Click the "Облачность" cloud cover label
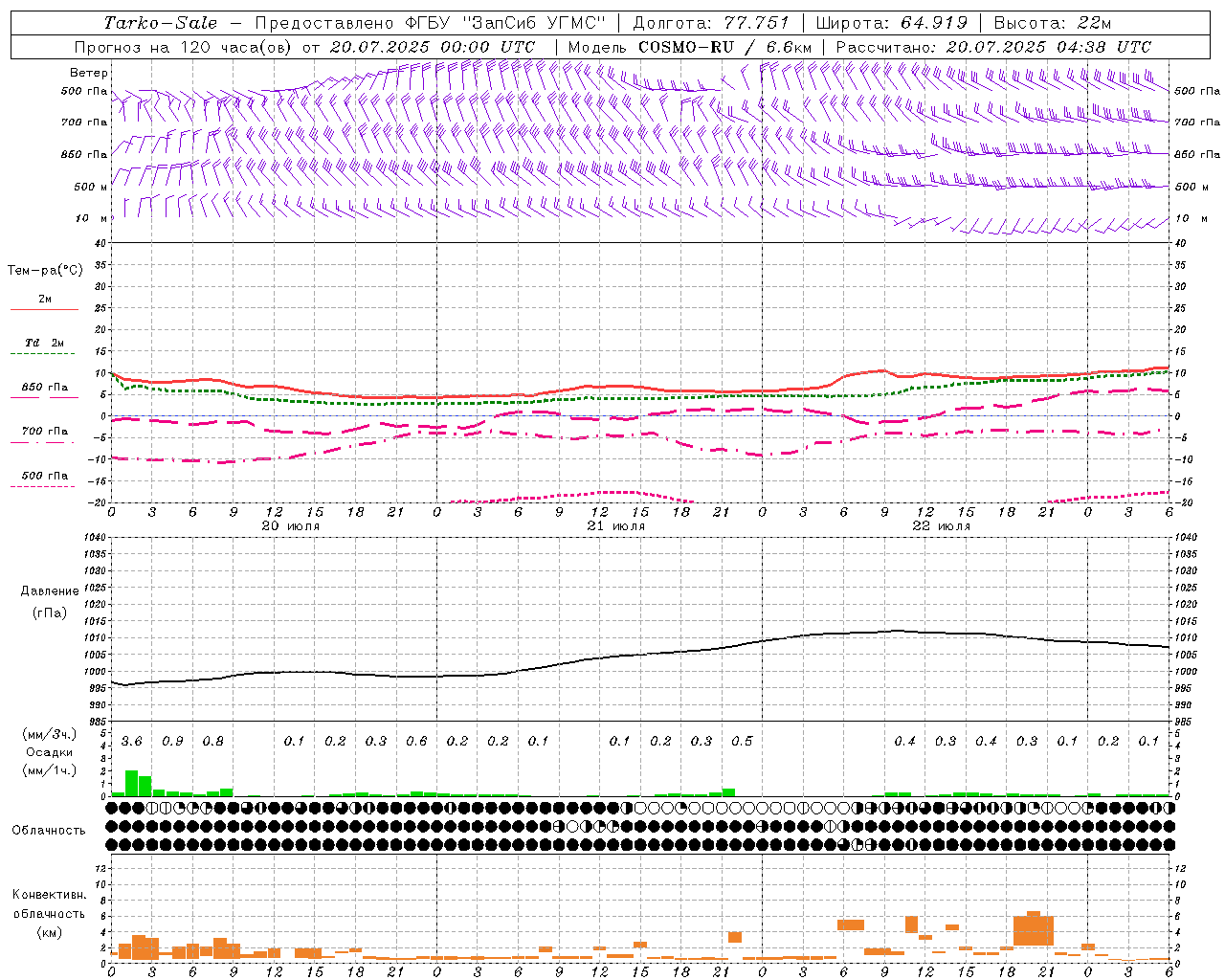 (49, 830)
